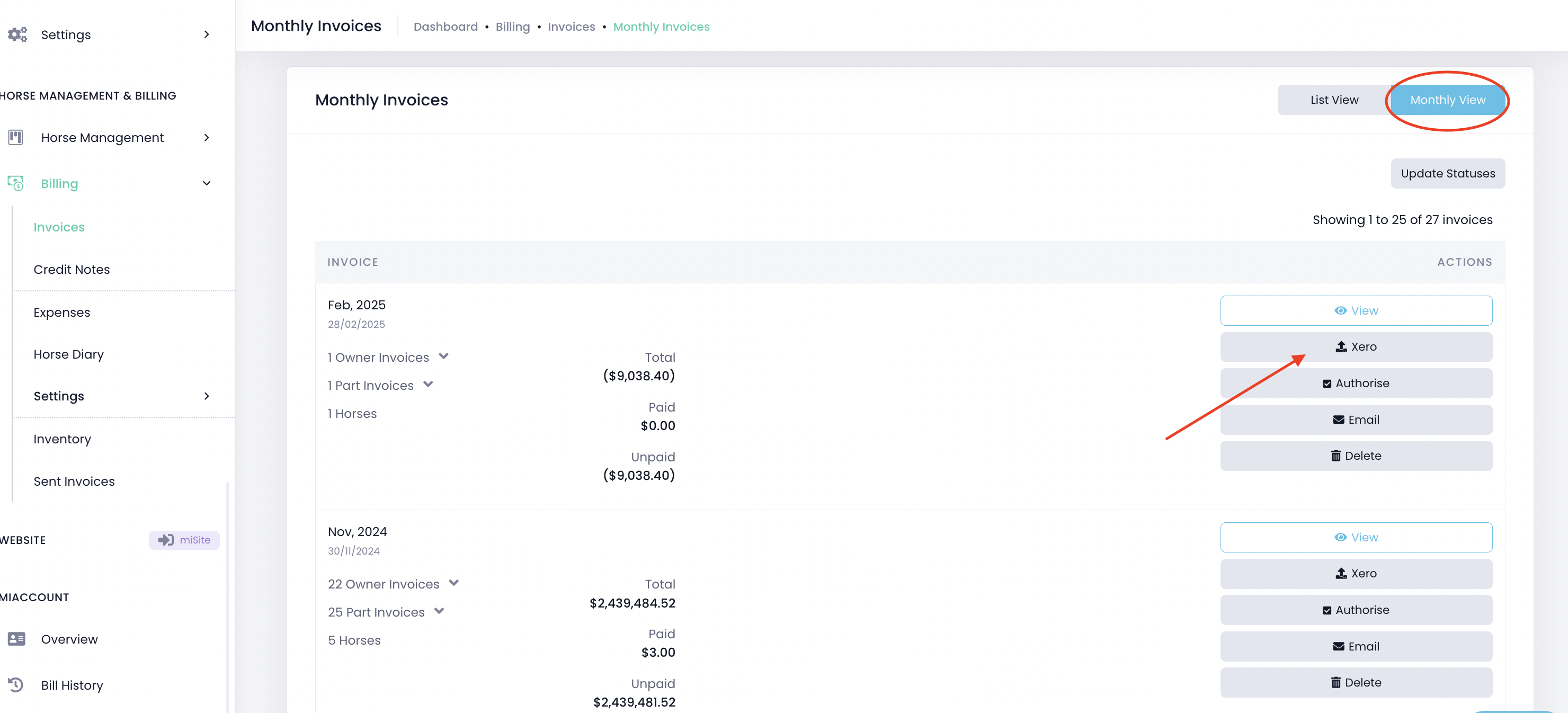
Task: Click the envelope icon on Feb 2025 Email
Action: coord(1339,420)
